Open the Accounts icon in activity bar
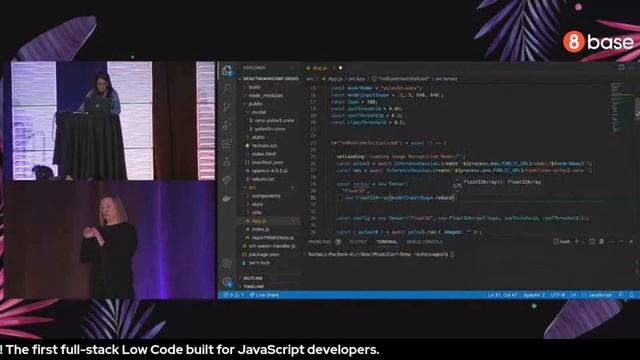The image size is (640, 360). (x=227, y=263)
